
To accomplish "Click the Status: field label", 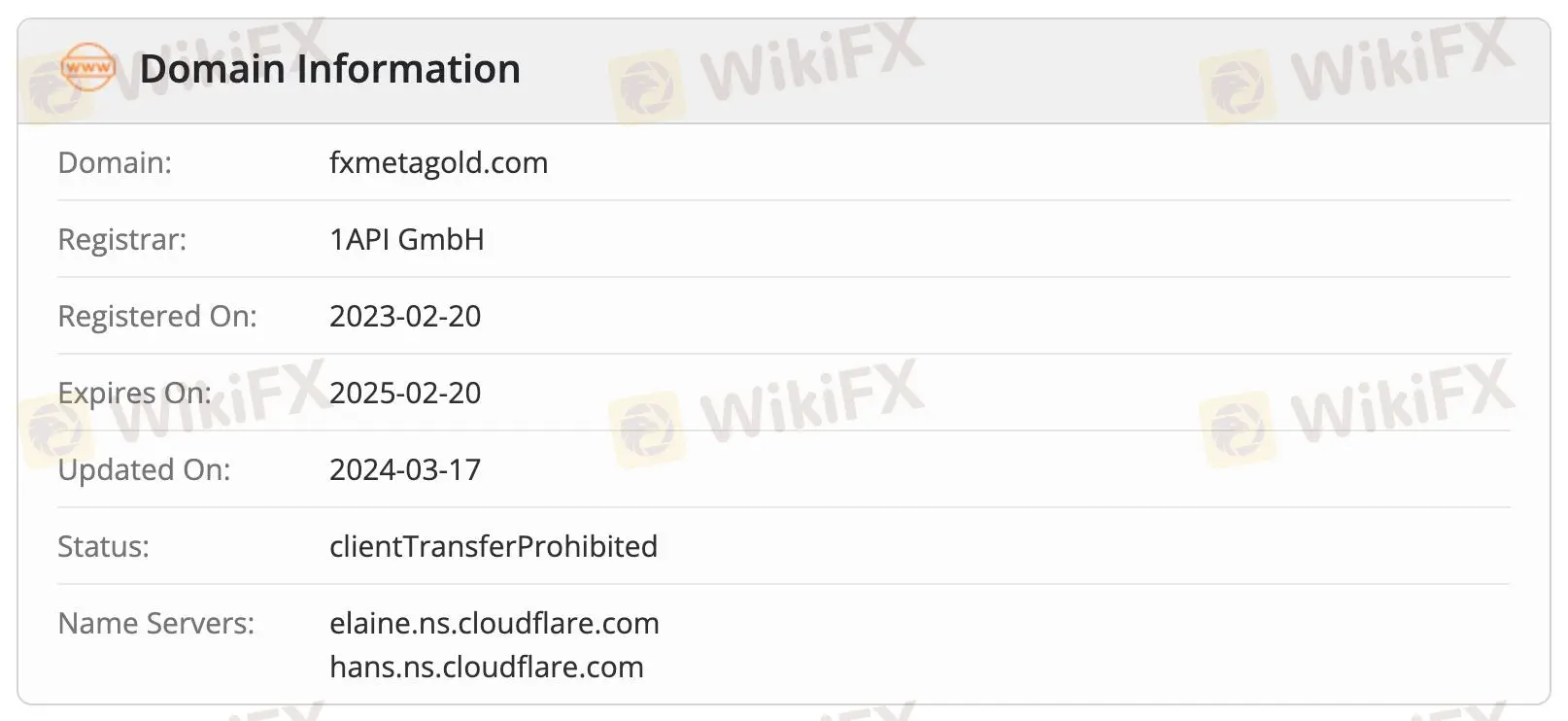I will [103, 546].
